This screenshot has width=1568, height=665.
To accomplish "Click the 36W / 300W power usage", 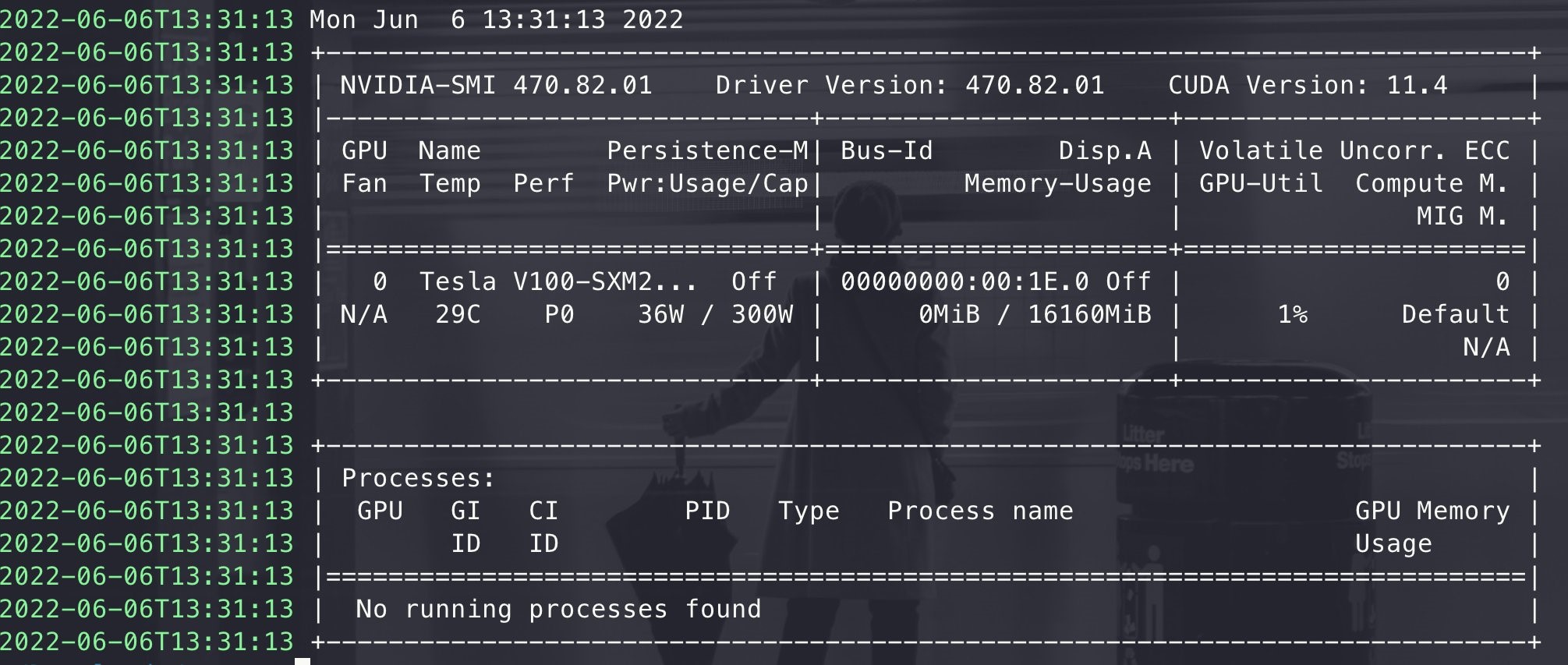I will click(715, 314).
